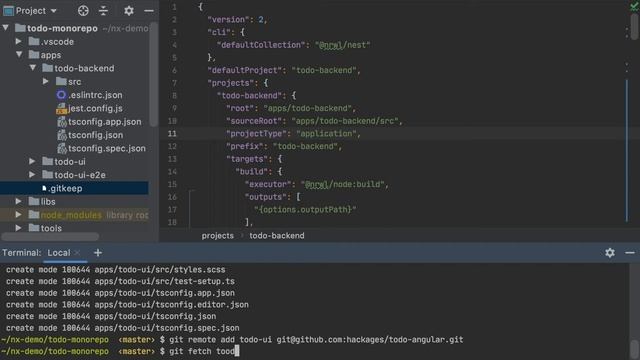Image resolution: width=640 pixels, height=360 pixels.
Task: Expand the libs folder
Action: 18,202
